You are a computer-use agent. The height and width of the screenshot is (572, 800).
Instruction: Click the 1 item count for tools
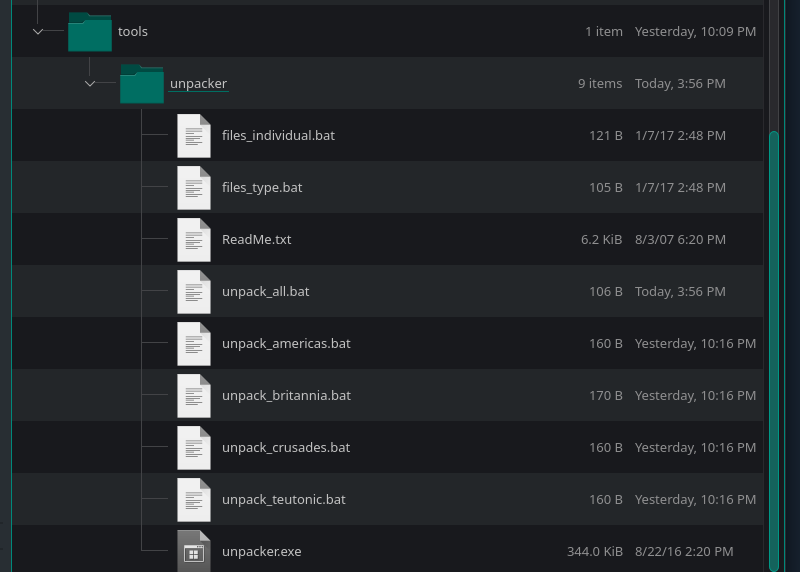[x=603, y=32]
